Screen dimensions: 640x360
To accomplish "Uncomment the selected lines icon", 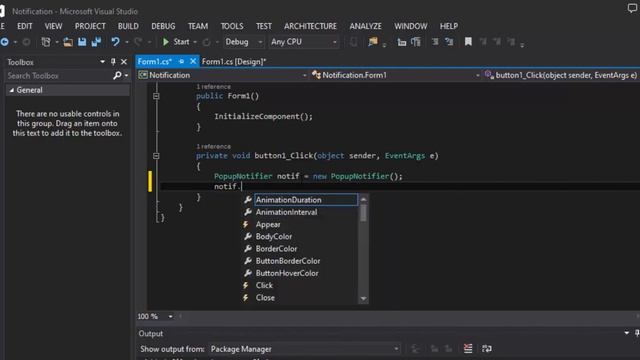I will 449,42.
